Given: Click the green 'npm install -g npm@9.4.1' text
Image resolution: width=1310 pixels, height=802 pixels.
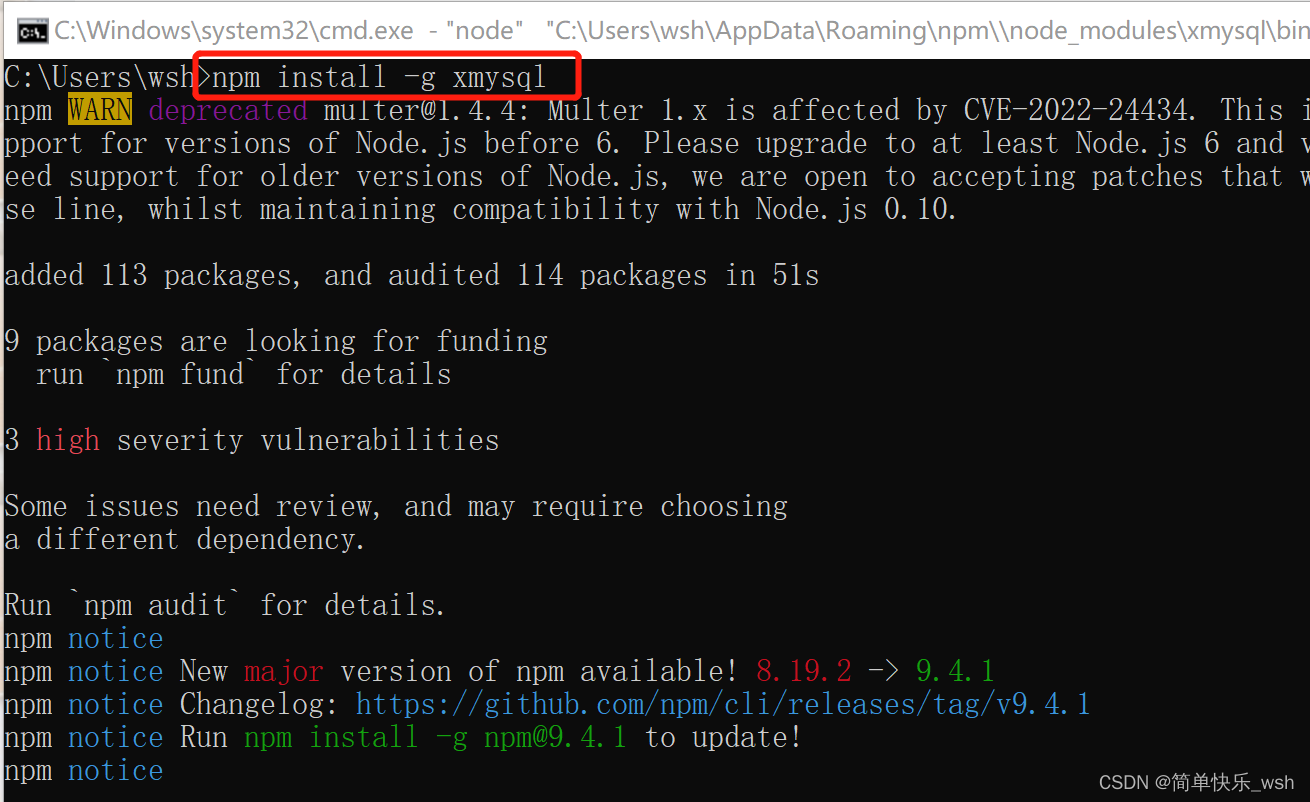Looking at the screenshot, I should click(x=435, y=737).
